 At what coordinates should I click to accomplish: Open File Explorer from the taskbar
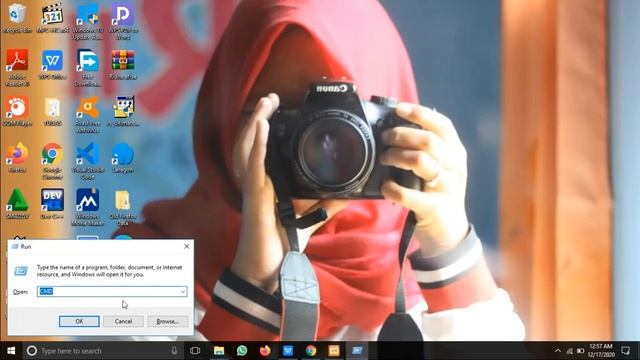coord(219,351)
